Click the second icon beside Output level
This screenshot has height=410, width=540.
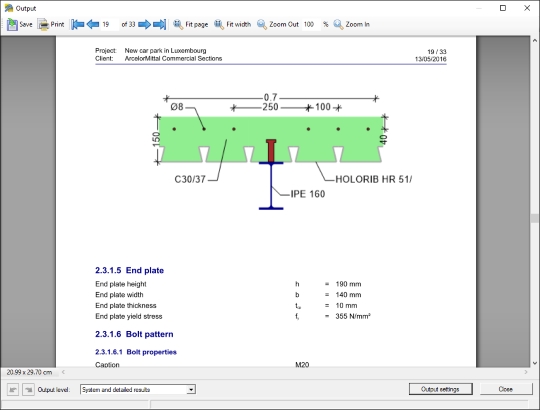click(28, 389)
